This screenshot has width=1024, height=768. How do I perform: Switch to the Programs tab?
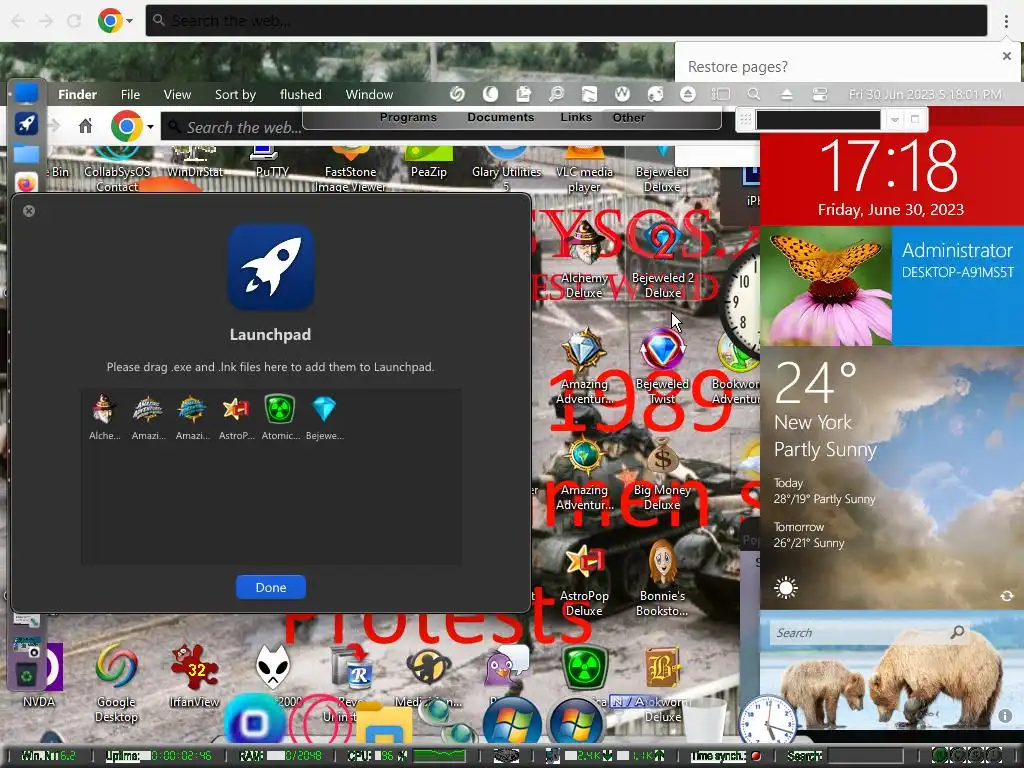click(x=408, y=118)
